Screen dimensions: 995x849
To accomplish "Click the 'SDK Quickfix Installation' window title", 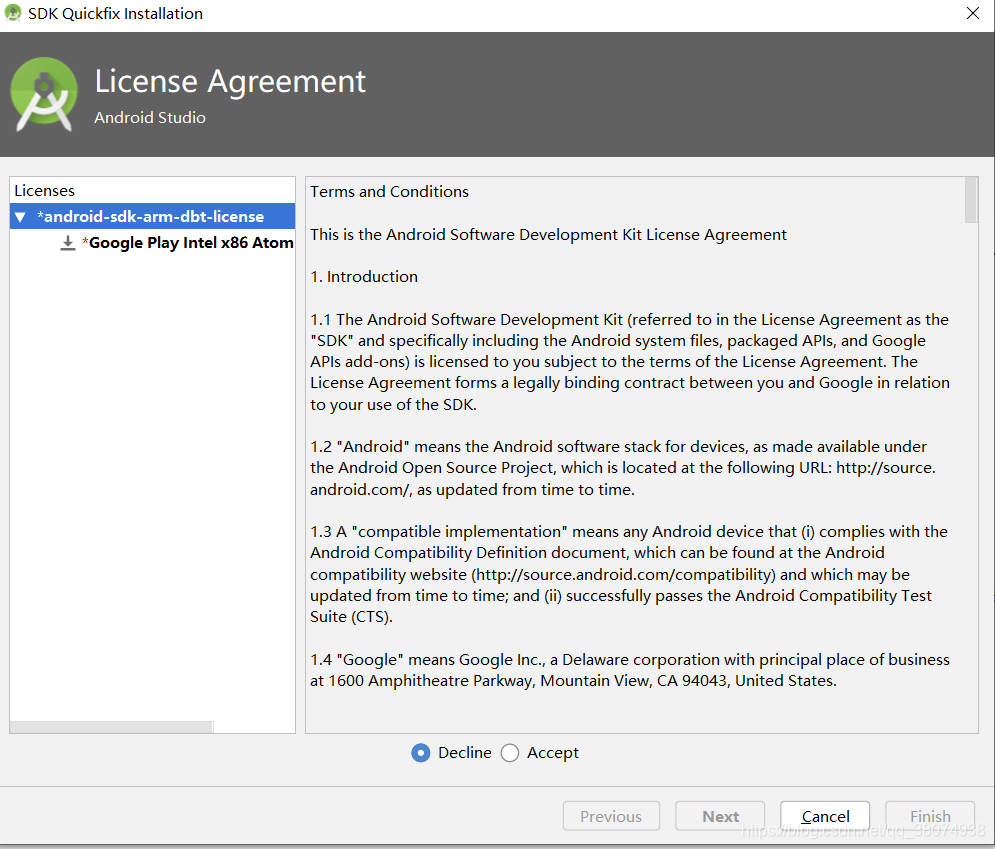I will pyautogui.click(x=115, y=13).
